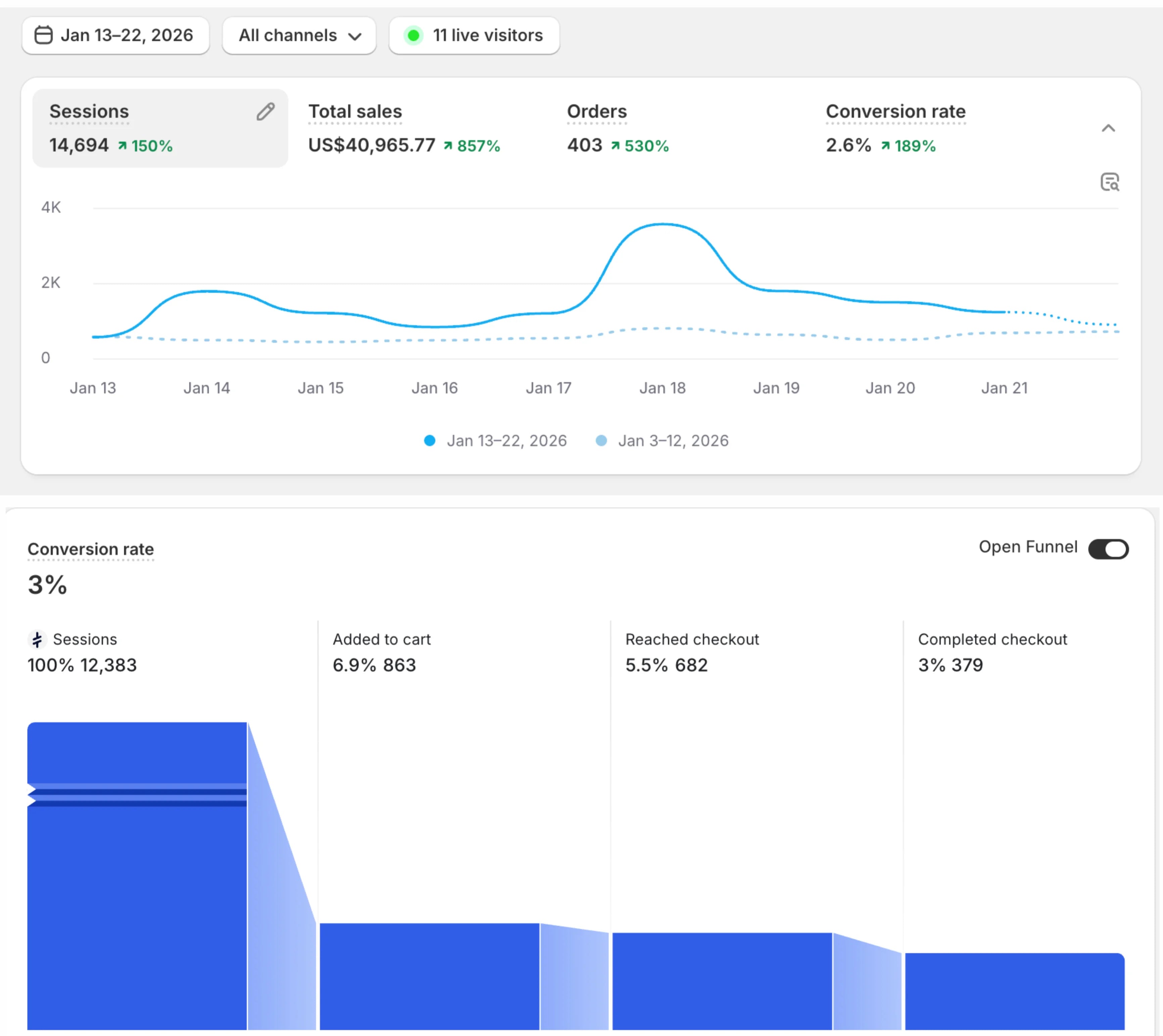The height and width of the screenshot is (1036, 1163).
Task: Click the Jan 18 peak on sessions line
Action: click(x=663, y=224)
